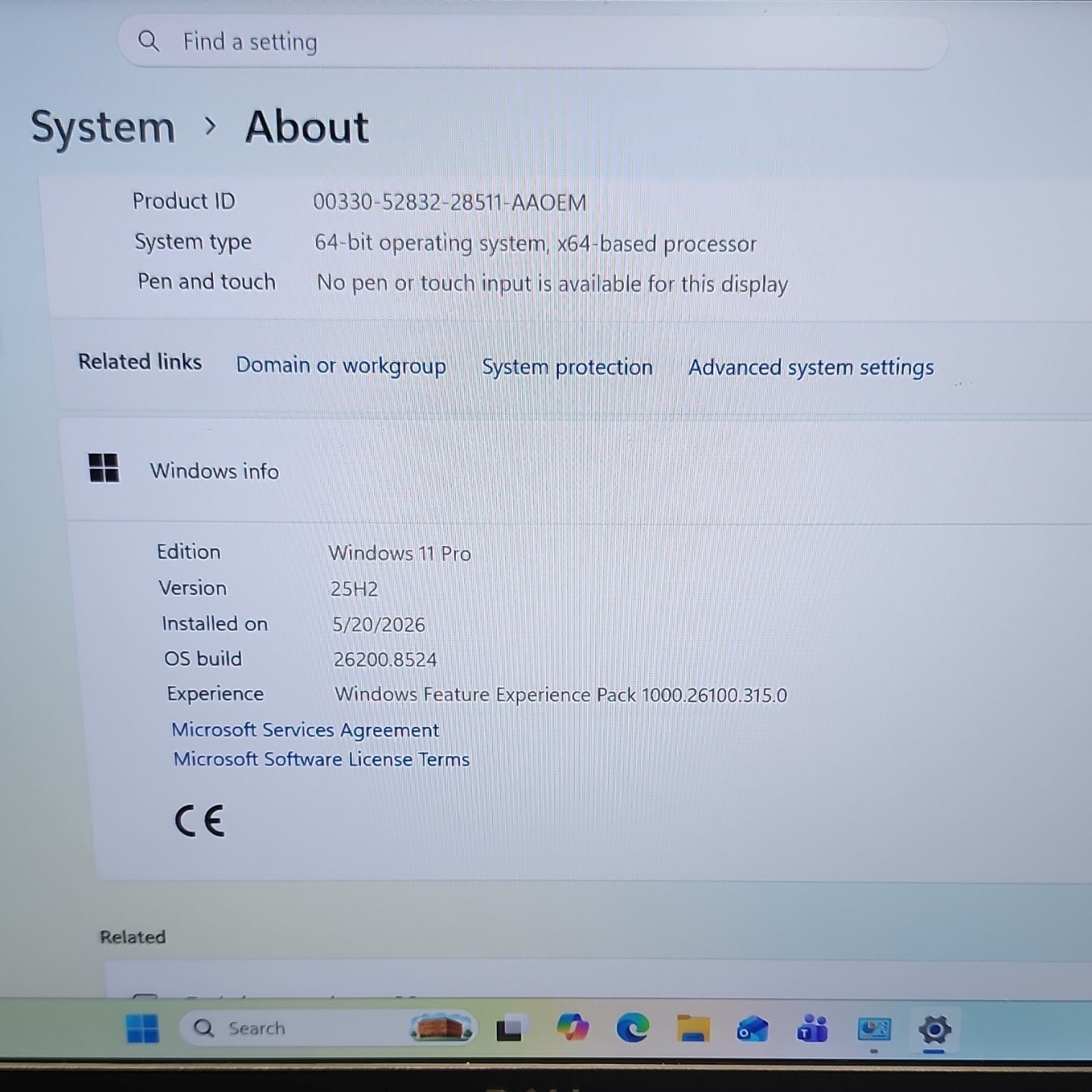The width and height of the screenshot is (1092, 1092).
Task: Open Microsoft Teams from the taskbar
Action: click(x=812, y=1029)
